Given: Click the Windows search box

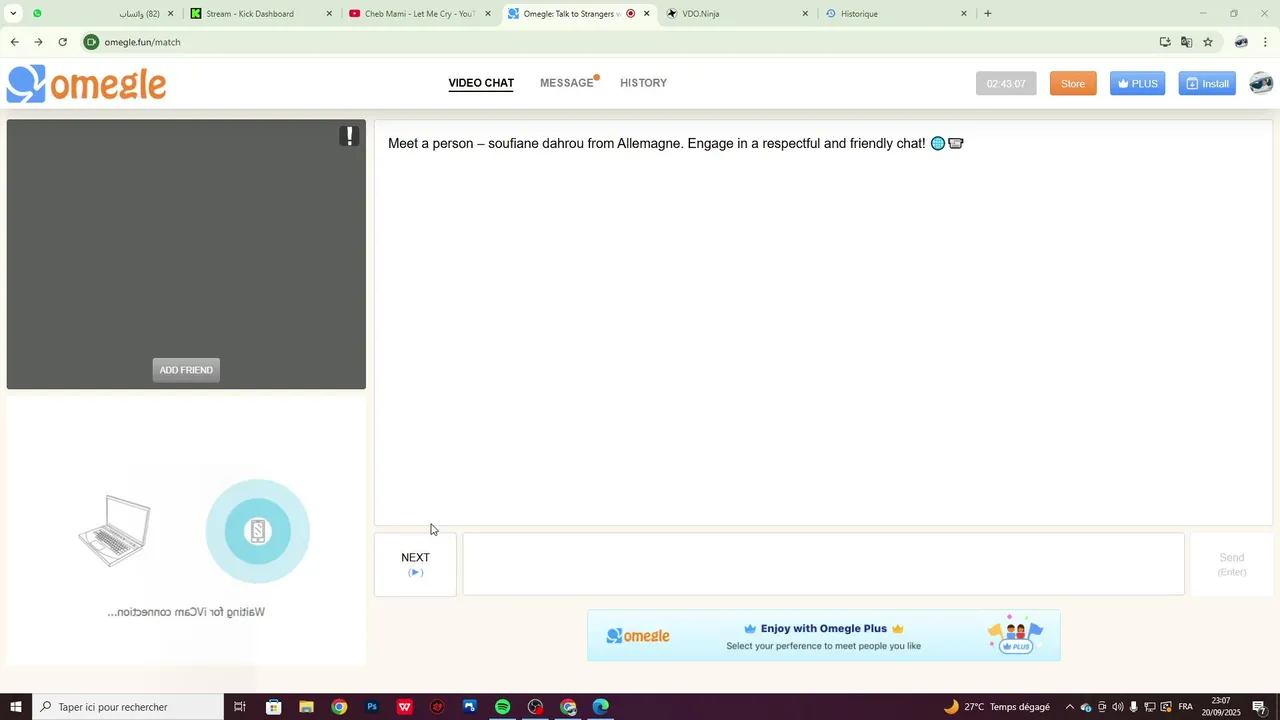Looking at the screenshot, I should pyautogui.click(x=128, y=707).
